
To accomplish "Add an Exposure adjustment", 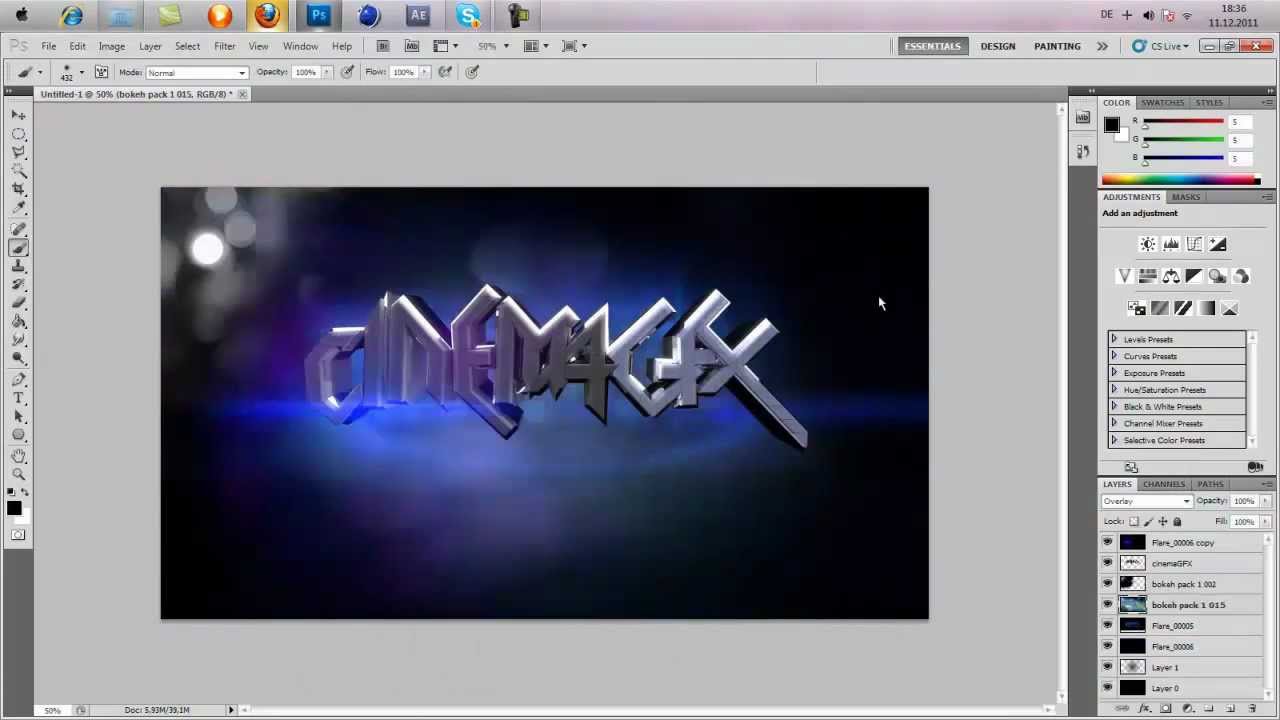I will (1217, 244).
